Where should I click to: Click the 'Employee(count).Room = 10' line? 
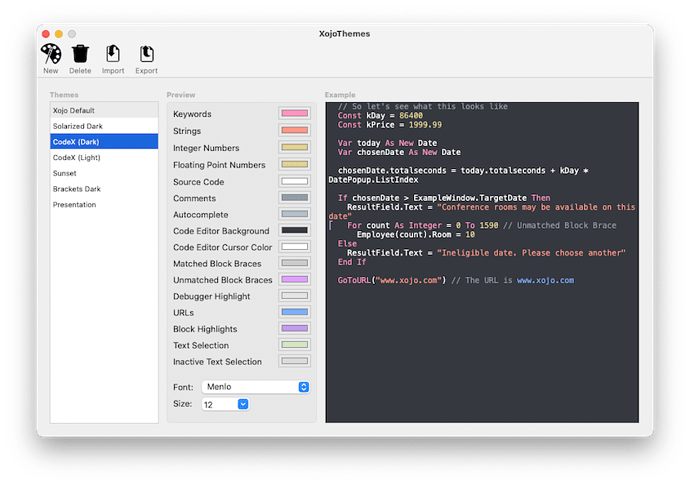415,235
